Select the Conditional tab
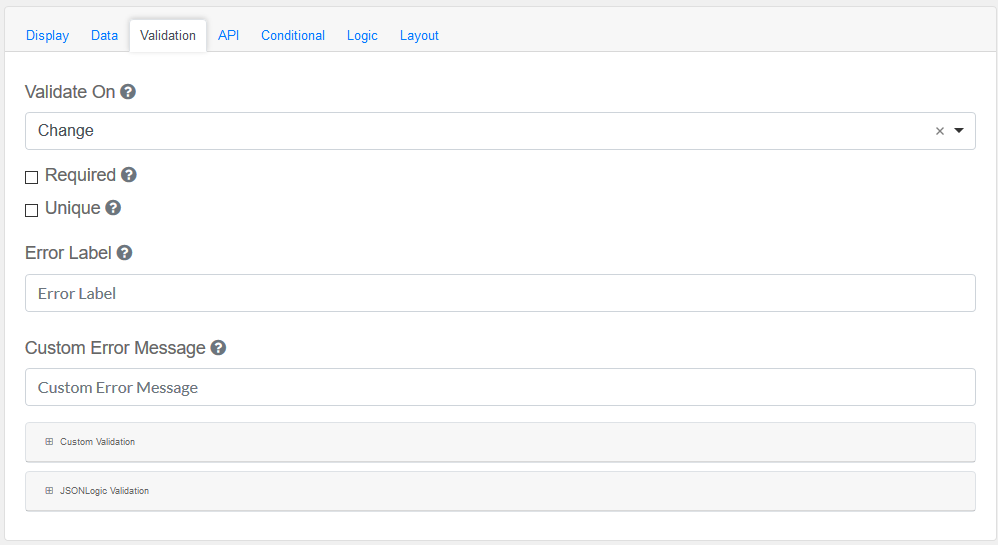This screenshot has width=998, height=545. click(293, 36)
